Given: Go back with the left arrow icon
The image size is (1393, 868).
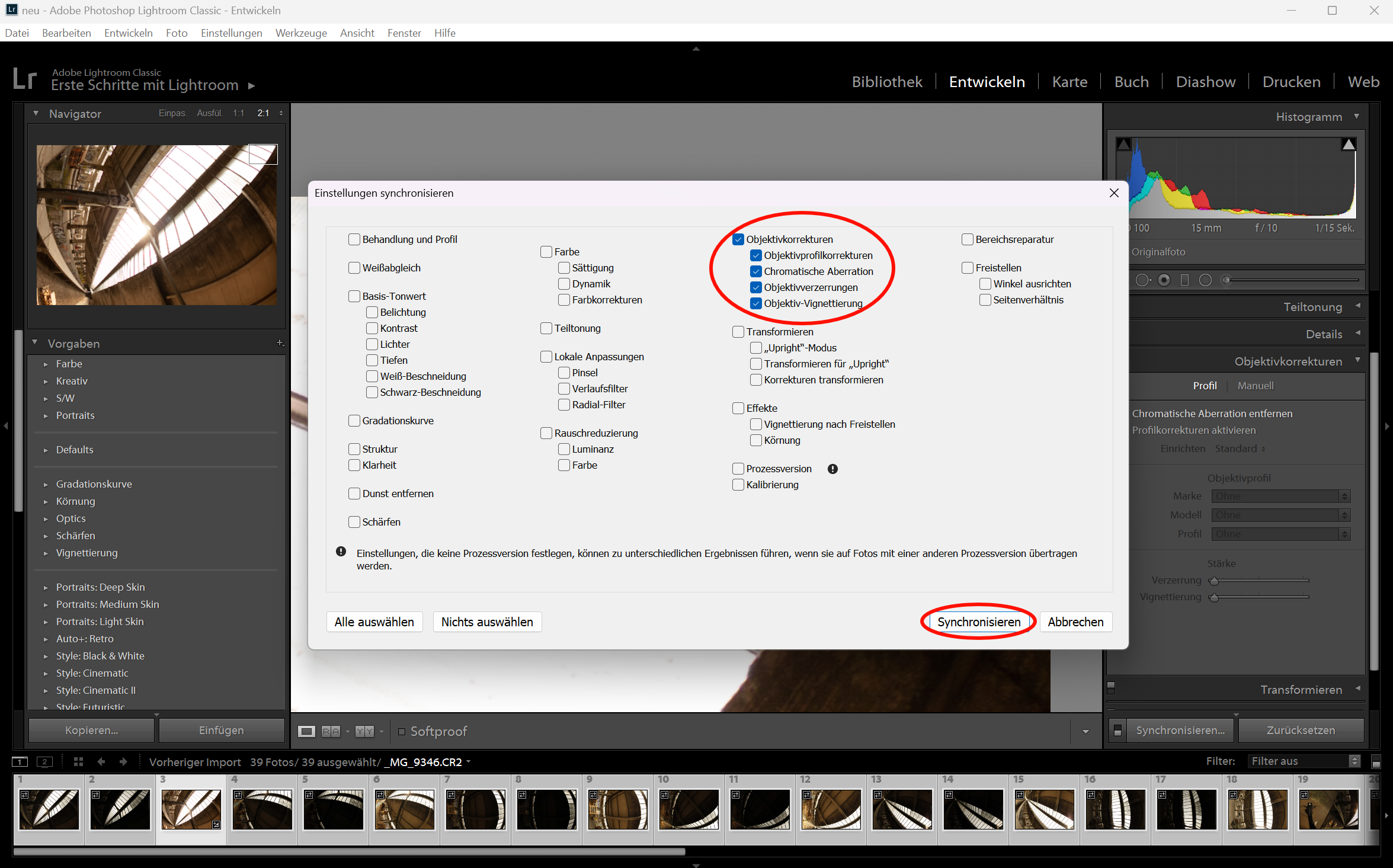Looking at the screenshot, I should tap(101, 762).
